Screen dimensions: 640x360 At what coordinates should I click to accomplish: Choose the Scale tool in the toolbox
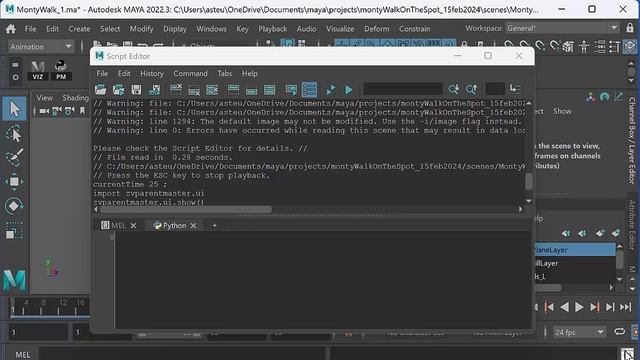click(x=14, y=231)
